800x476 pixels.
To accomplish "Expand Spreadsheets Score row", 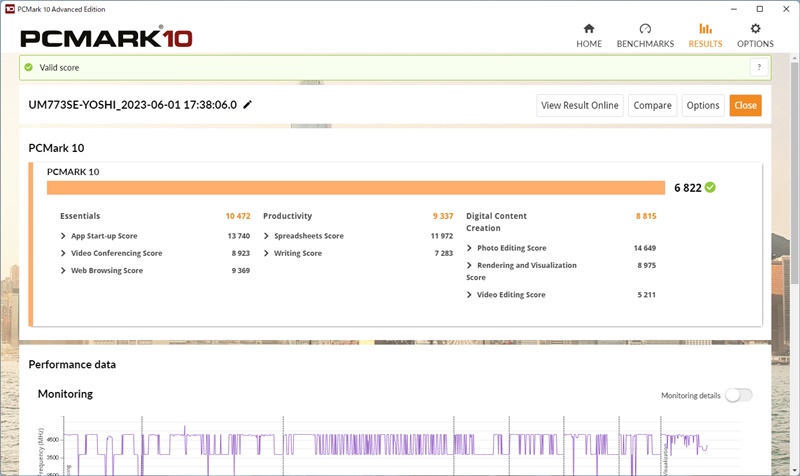I will click(x=267, y=236).
